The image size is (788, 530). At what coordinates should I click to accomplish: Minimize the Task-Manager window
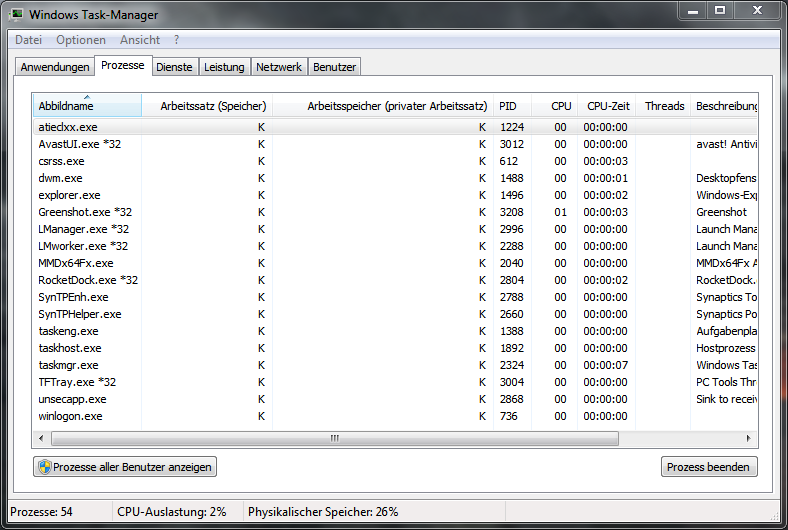coord(693,10)
